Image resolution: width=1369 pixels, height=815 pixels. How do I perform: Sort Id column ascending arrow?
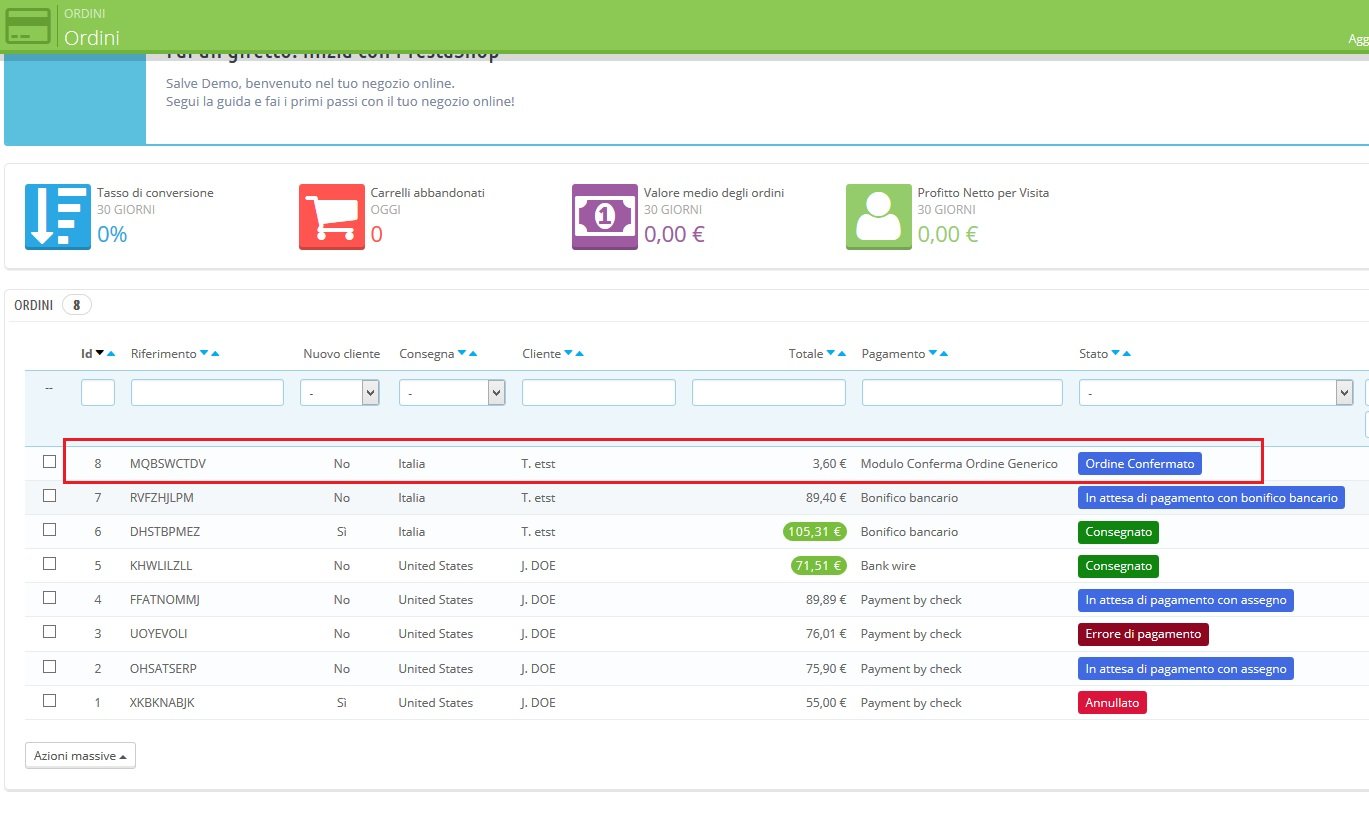[x=111, y=354]
